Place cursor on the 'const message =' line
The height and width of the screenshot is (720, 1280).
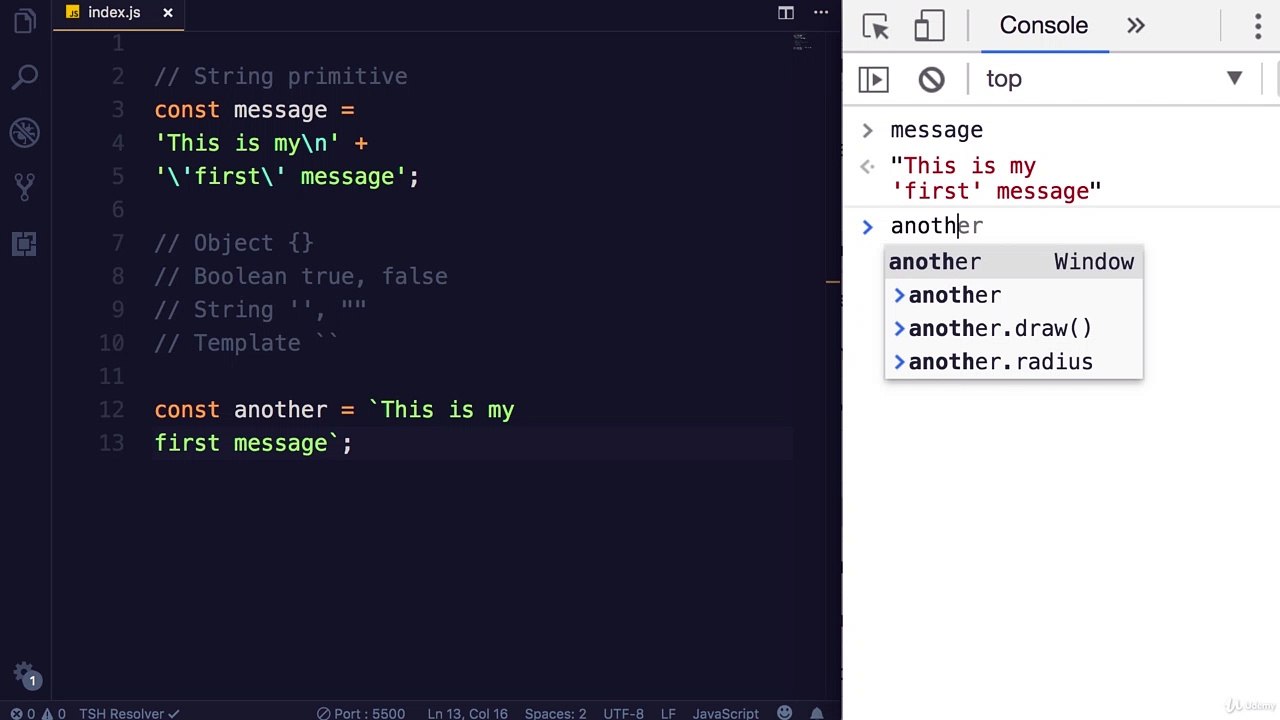[x=254, y=110]
